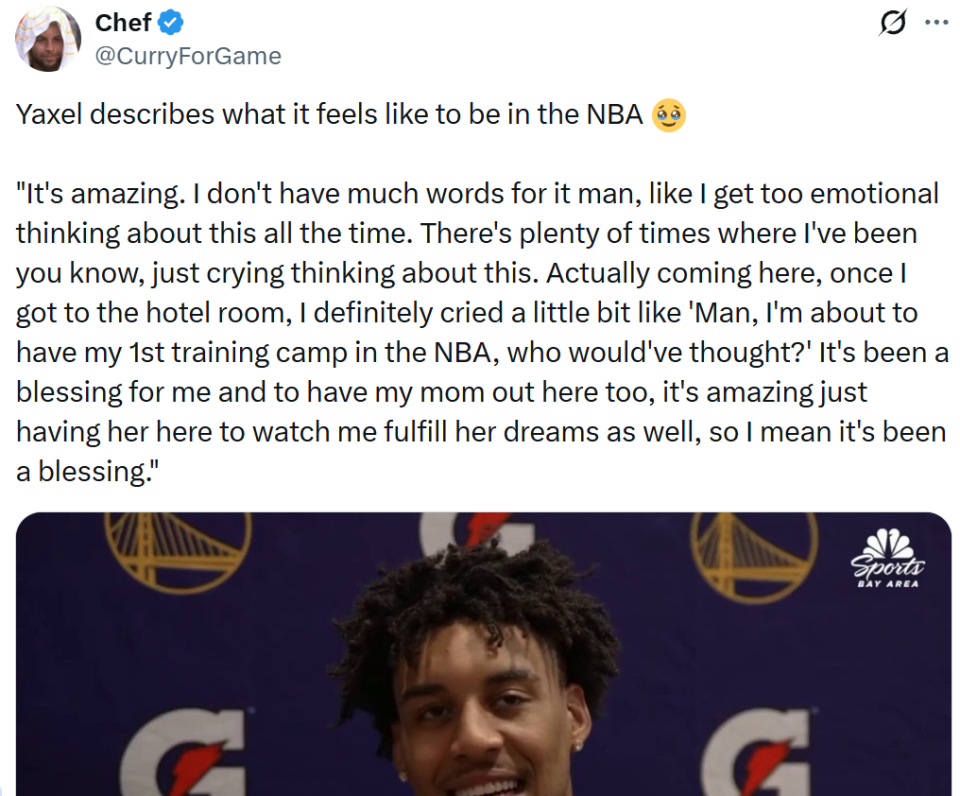This screenshot has width=960, height=796.
Task: Click the teary-eyed smiling emoji
Action: click(x=669, y=115)
